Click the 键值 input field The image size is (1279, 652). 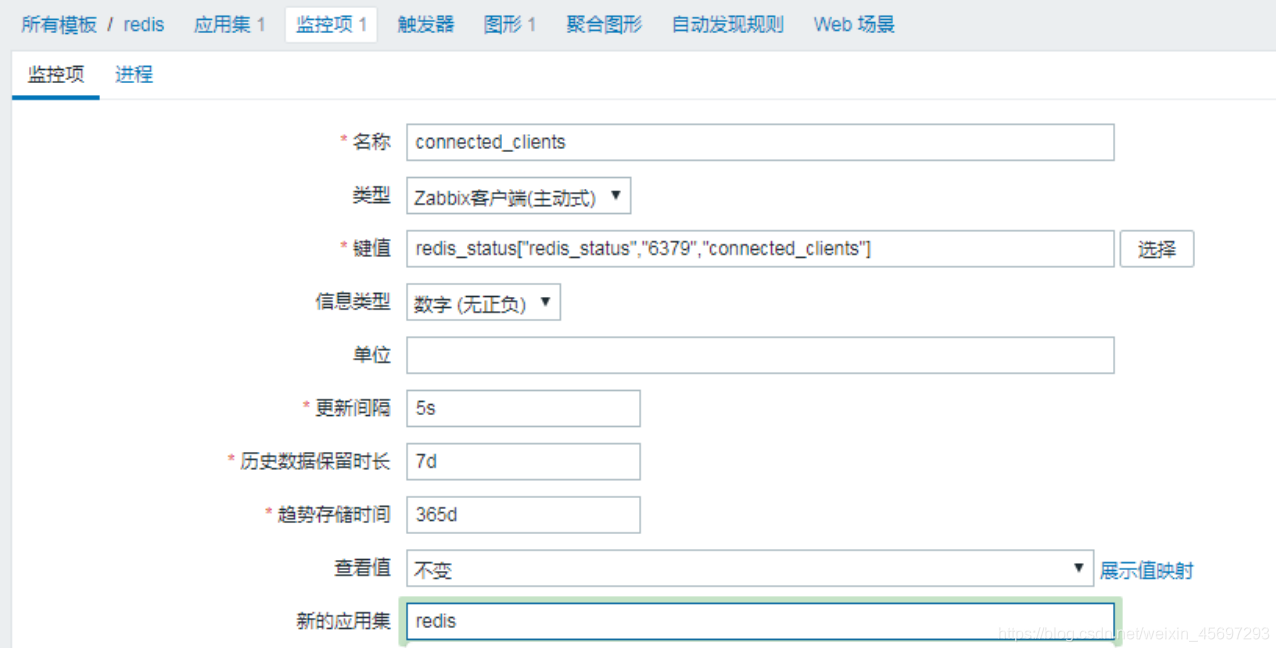pos(760,249)
